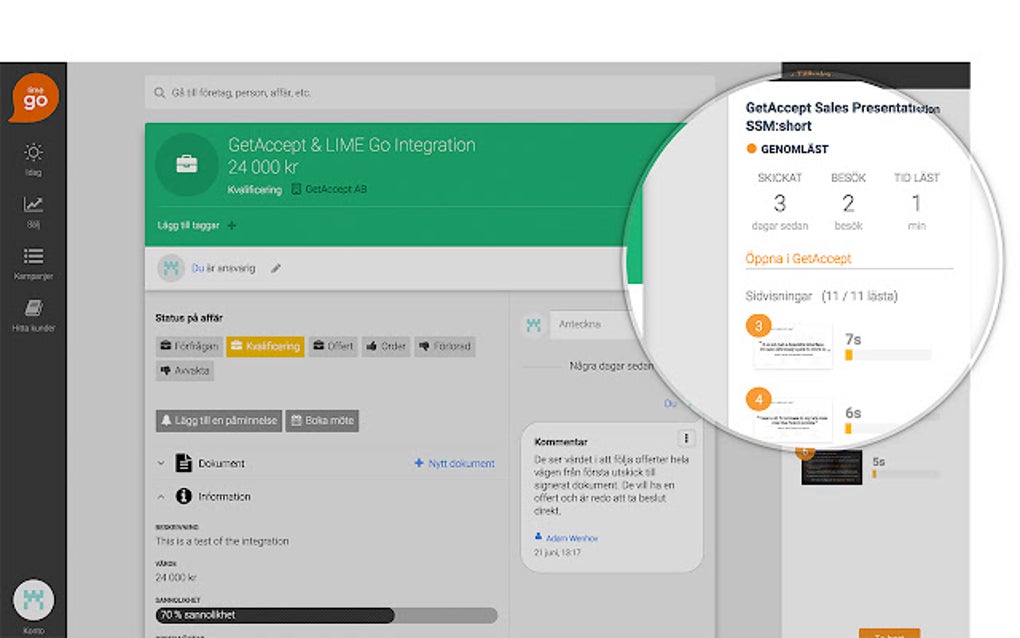
Task: Open the Hitta kunder book icon
Action: pyautogui.click(x=33, y=308)
